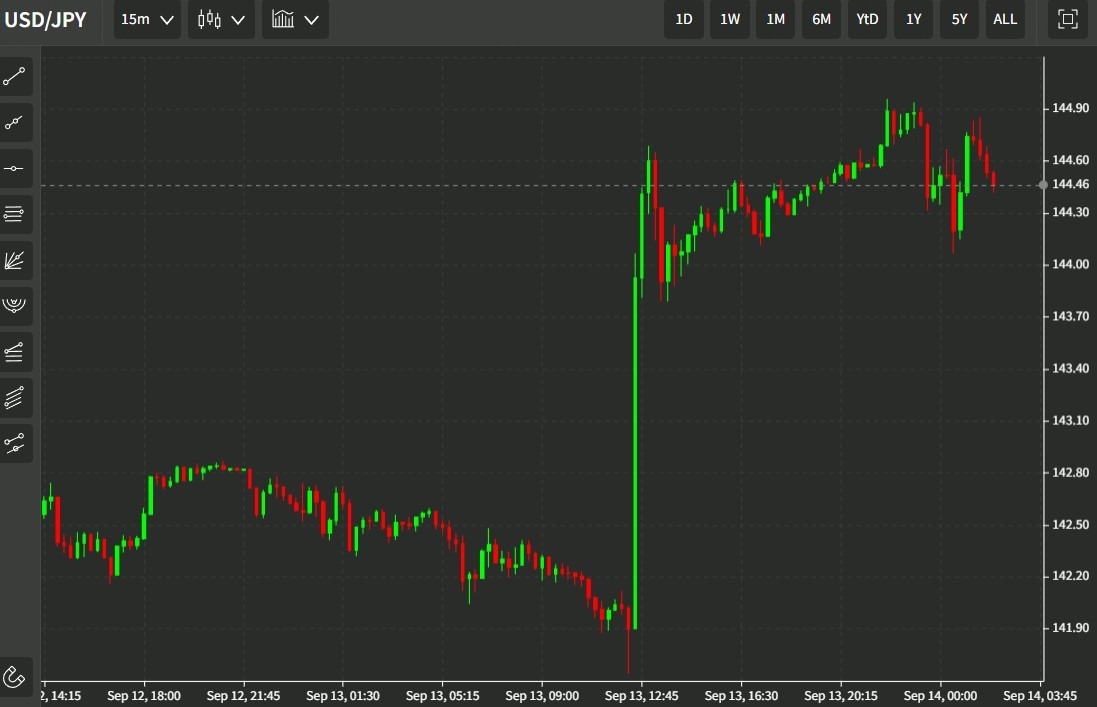Screen dimensions: 1097x707
Task: Set the range to 1D
Action: 684,19
